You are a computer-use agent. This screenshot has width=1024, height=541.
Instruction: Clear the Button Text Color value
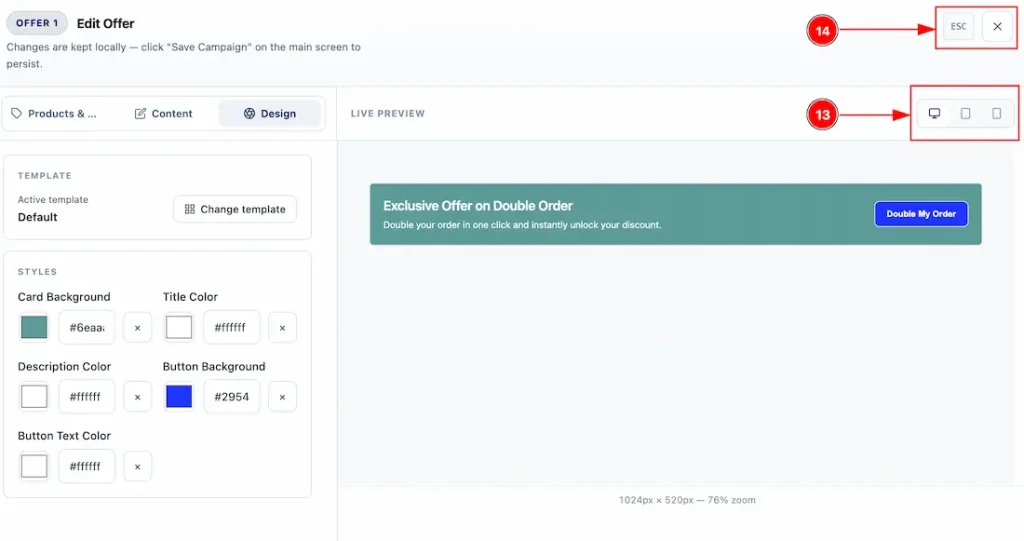(137, 467)
